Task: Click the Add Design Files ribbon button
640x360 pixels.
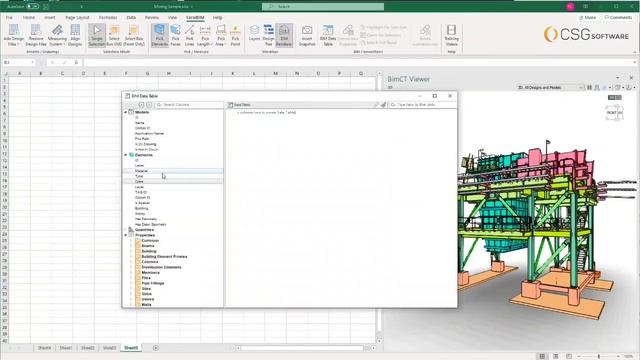Action: click(x=13, y=35)
